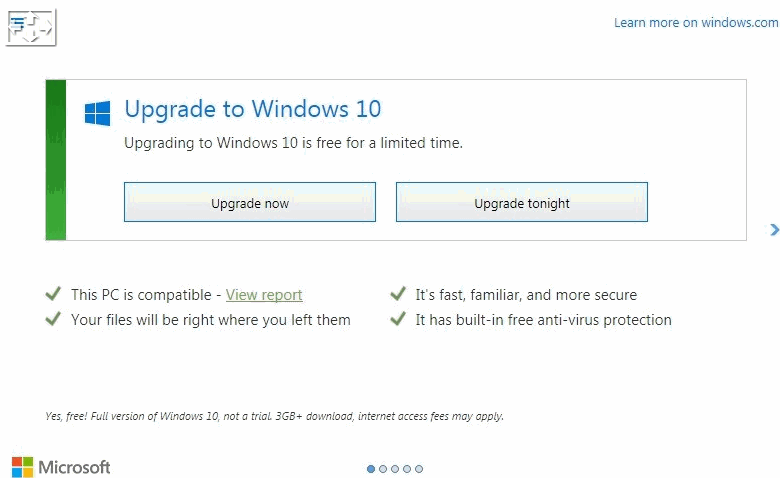Screen dimensions: 780x478
Task: Click the checkmark beside 'It's fast, familiar'
Action: [x=398, y=294]
